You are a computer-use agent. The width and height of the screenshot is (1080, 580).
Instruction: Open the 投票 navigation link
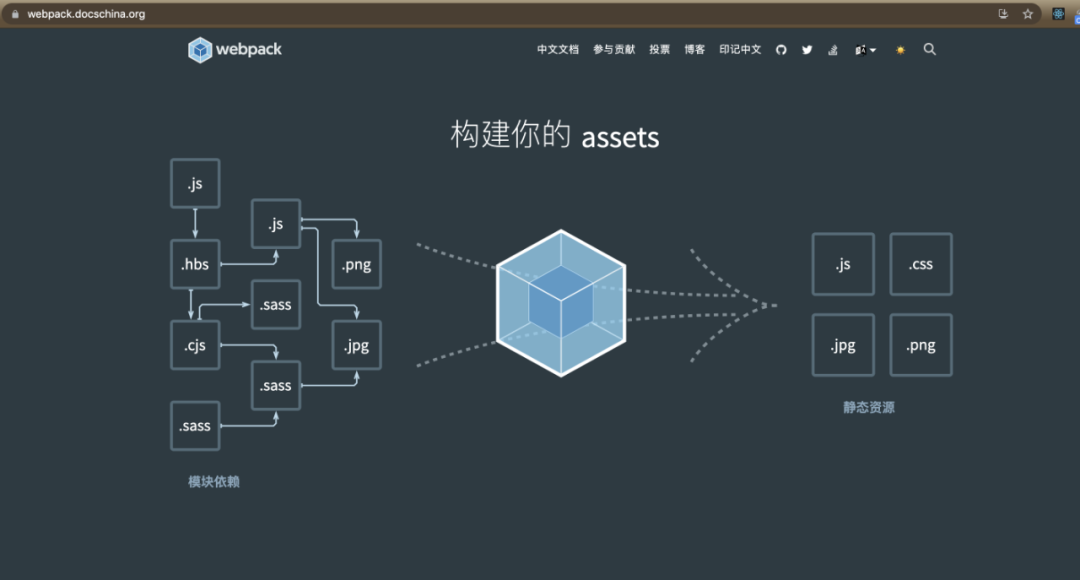tap(660, 50)
